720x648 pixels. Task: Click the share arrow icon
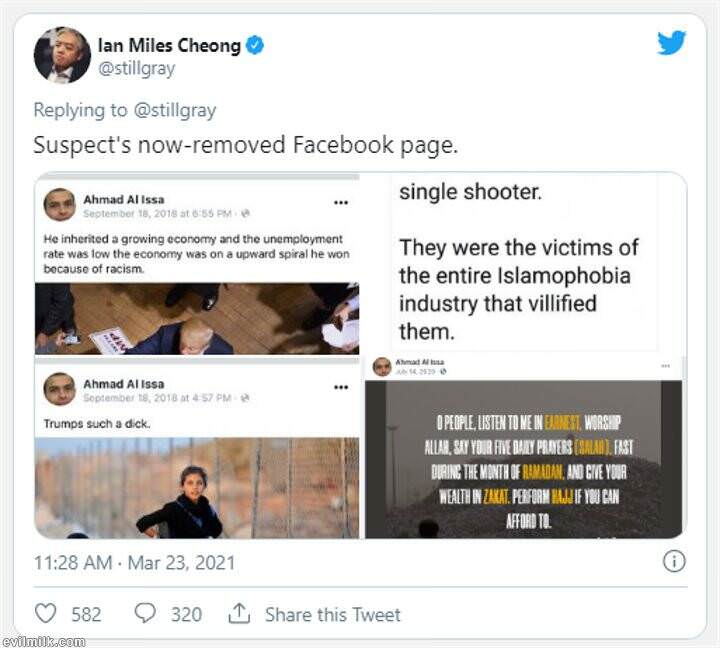pyautogui.click(x=240, y=613)
